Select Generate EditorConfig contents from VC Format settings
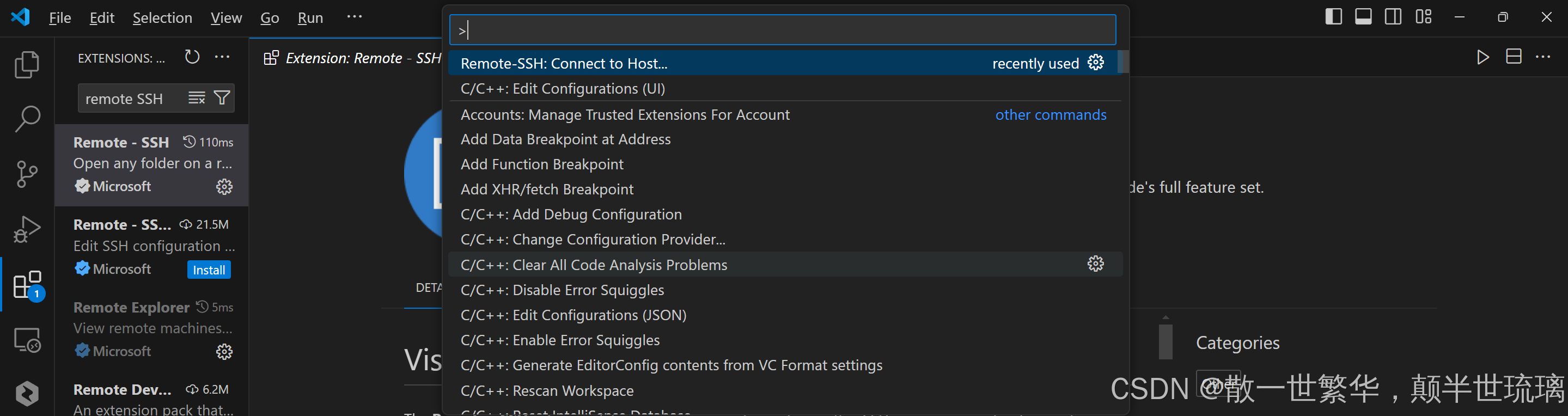This screenshot has width=1568, height=416. pyautogui.click(x=785, y=365)
